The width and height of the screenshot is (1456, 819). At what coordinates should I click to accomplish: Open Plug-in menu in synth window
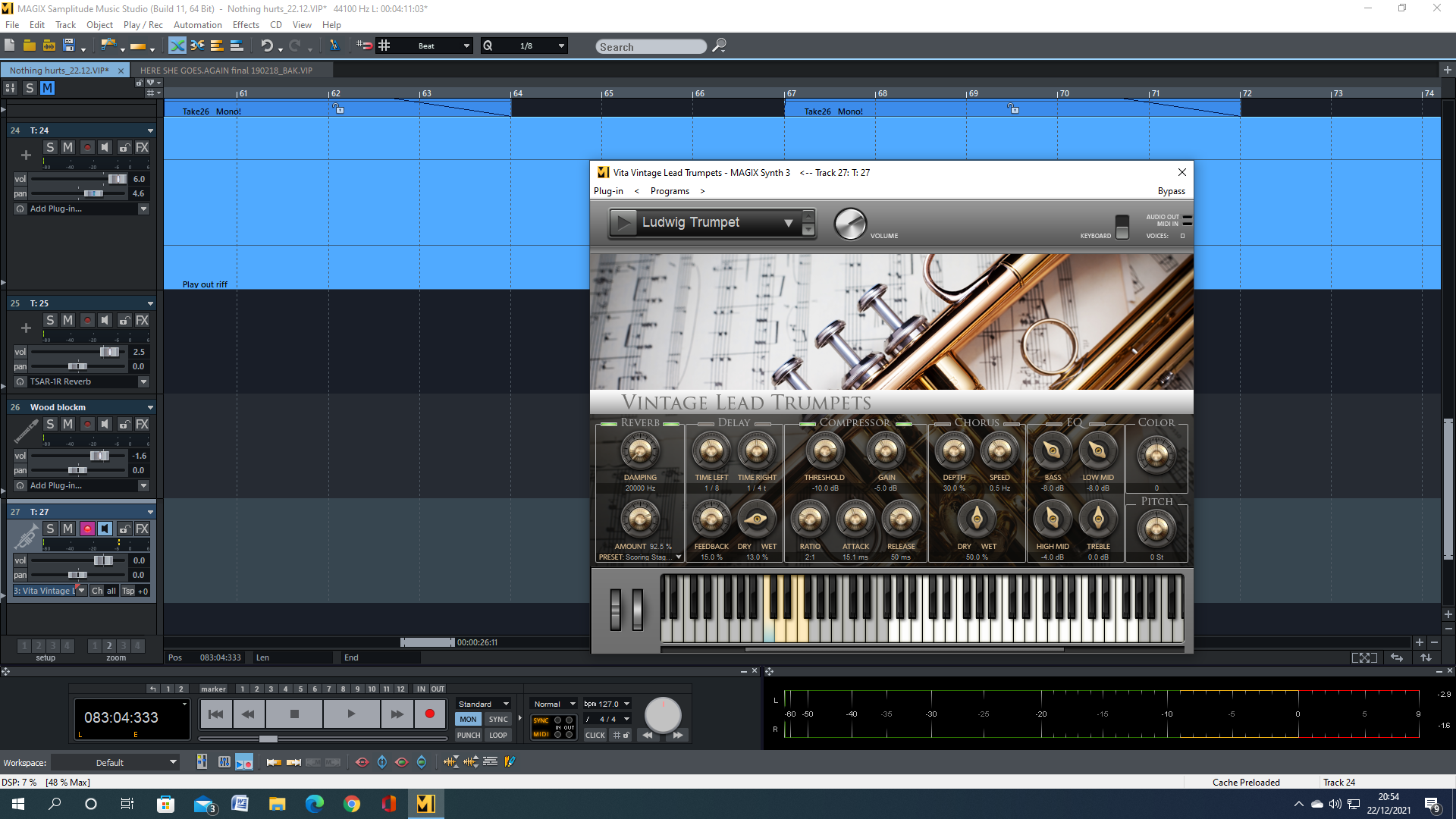608,192
